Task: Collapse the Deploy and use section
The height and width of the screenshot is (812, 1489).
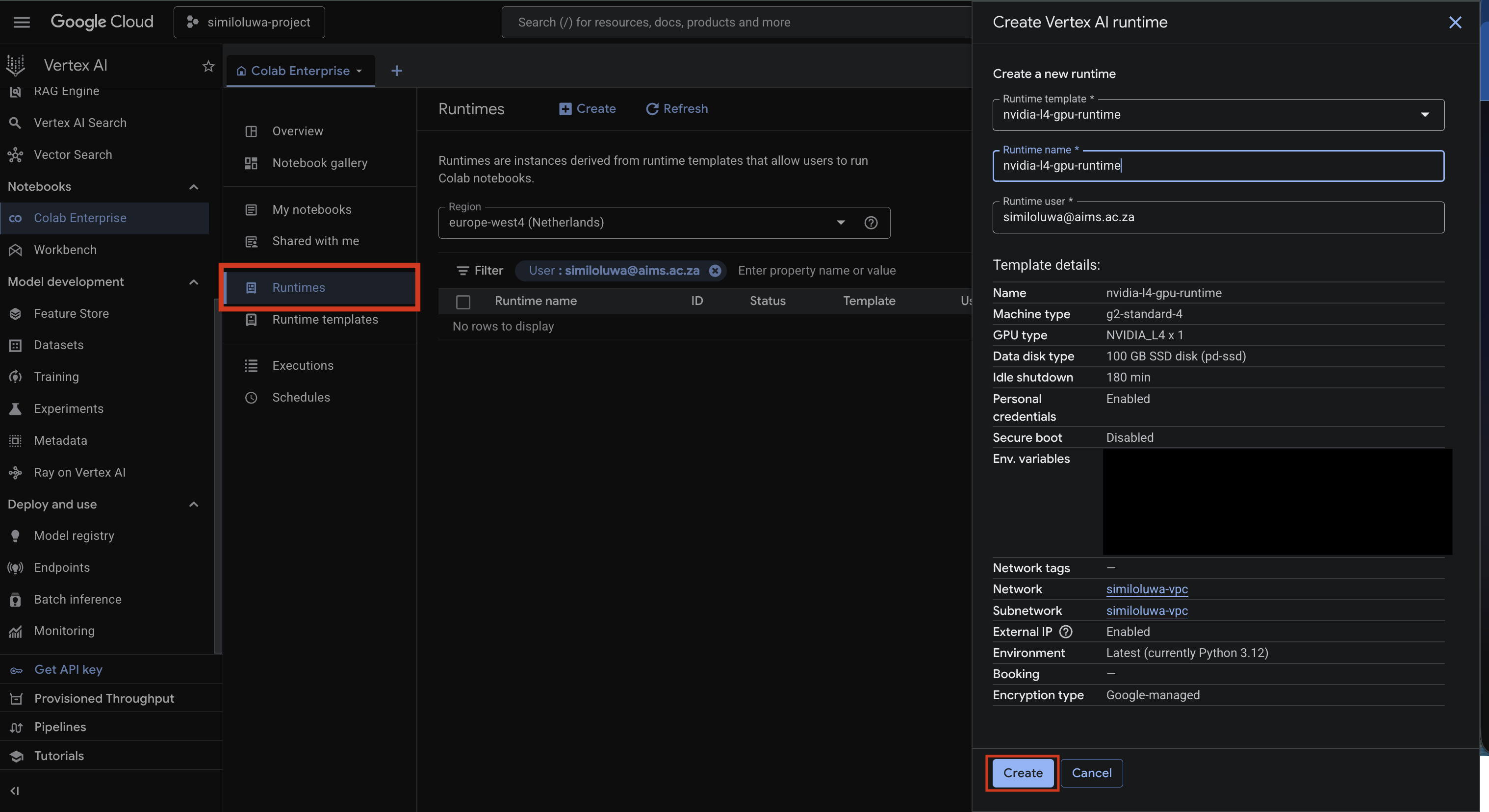Action: 194,504
